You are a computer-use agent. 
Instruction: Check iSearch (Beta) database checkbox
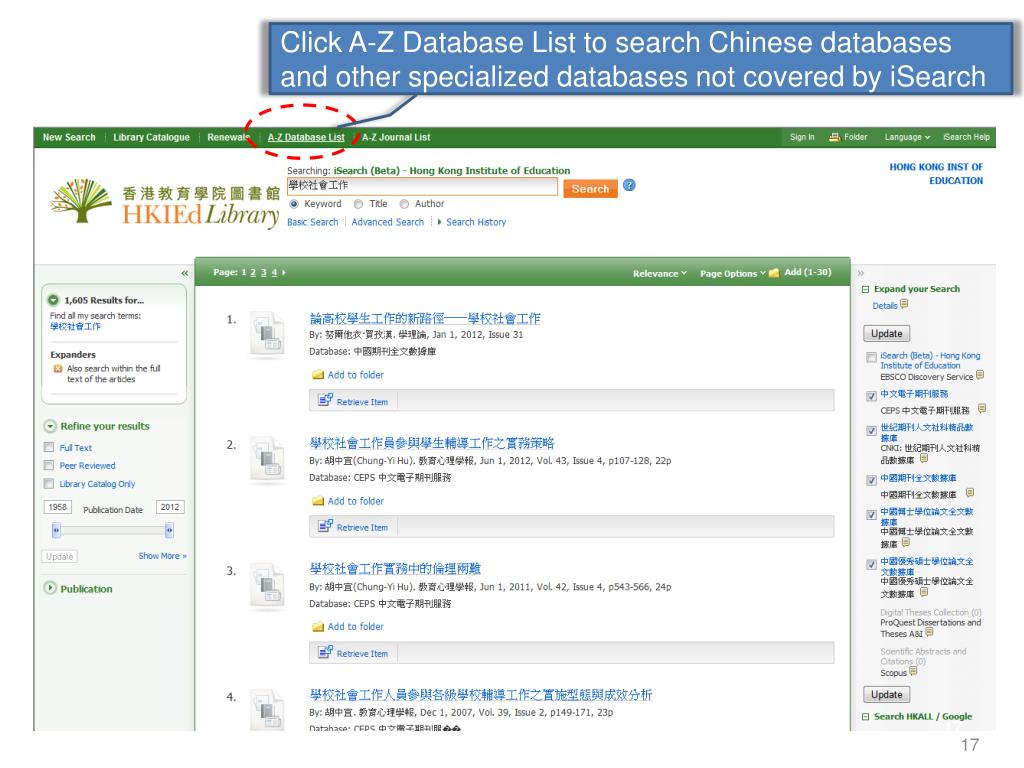tap(871, 357)
